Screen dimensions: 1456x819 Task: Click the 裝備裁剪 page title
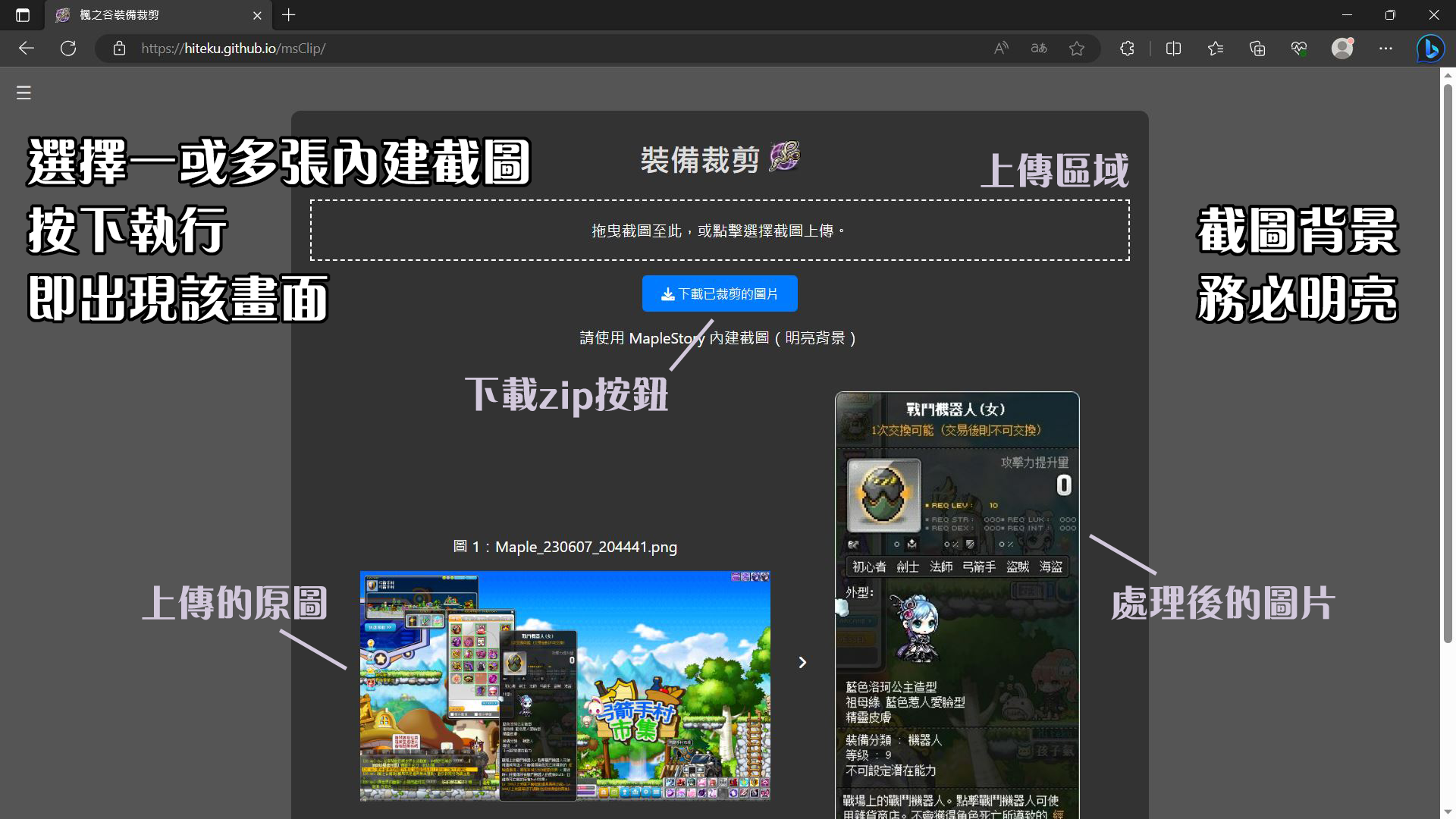point(700,160)
